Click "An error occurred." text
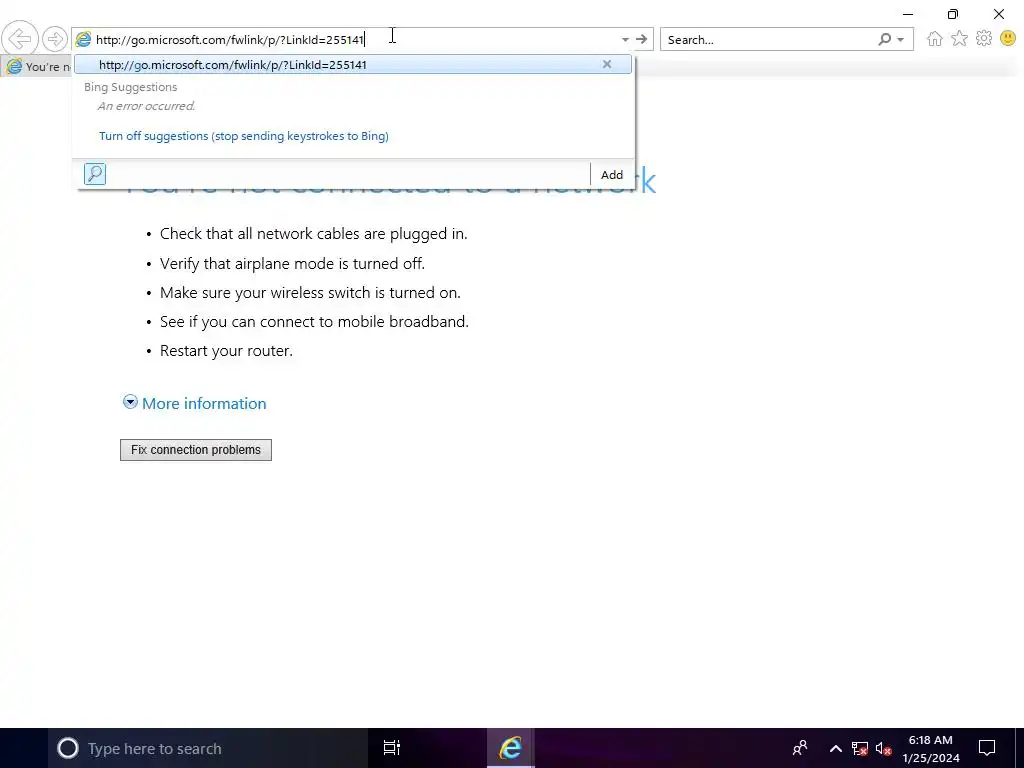Image resolution: width=1024 pixels, height=768 pixels. (146, 106)
